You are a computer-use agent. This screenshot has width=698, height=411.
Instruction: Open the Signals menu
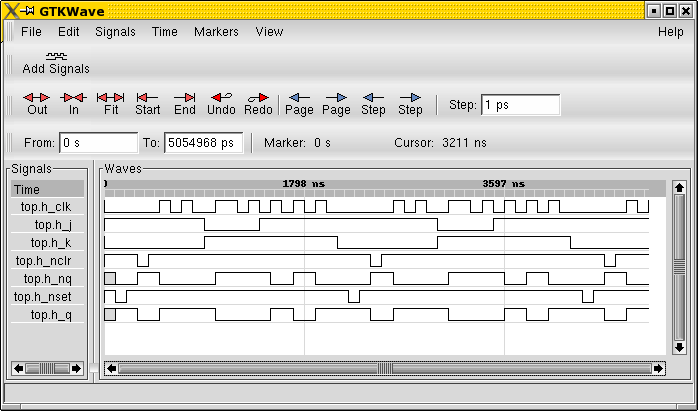115,31
